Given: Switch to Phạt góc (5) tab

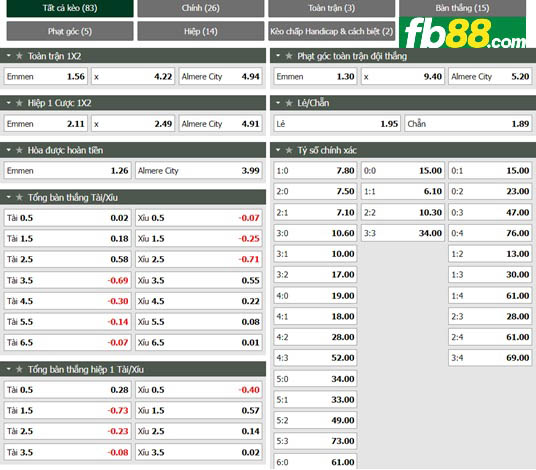Looking at the screenshot, I should coord(70,31).
